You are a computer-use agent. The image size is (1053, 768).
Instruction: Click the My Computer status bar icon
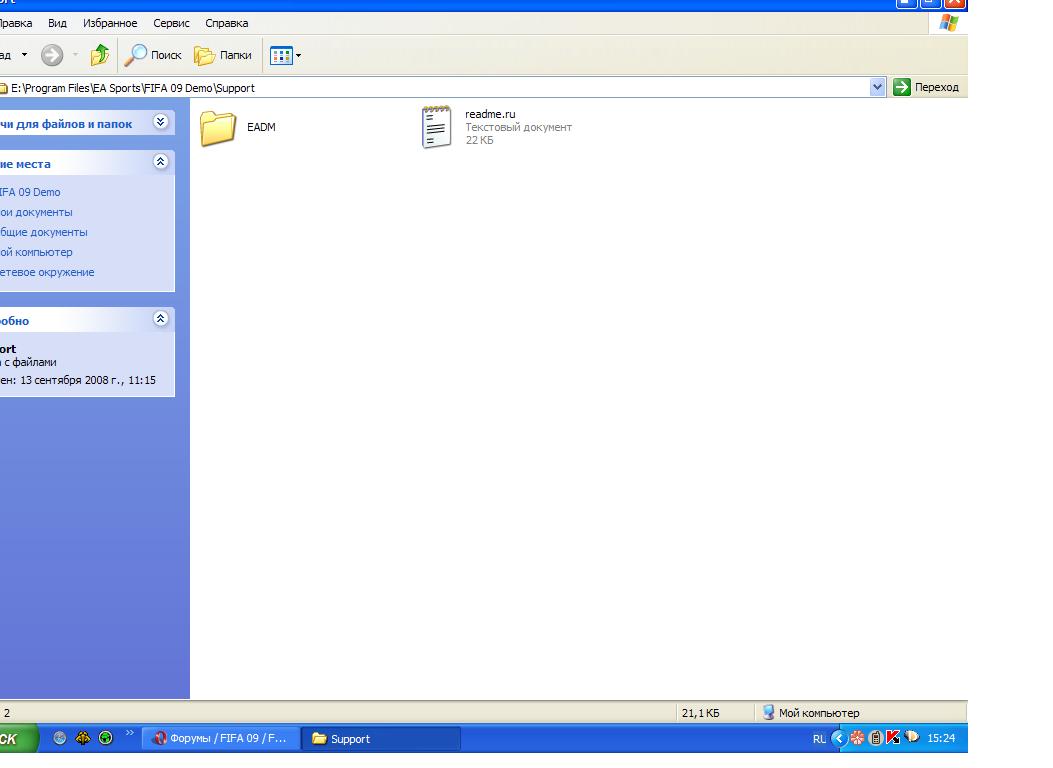[x=768, y=712]
